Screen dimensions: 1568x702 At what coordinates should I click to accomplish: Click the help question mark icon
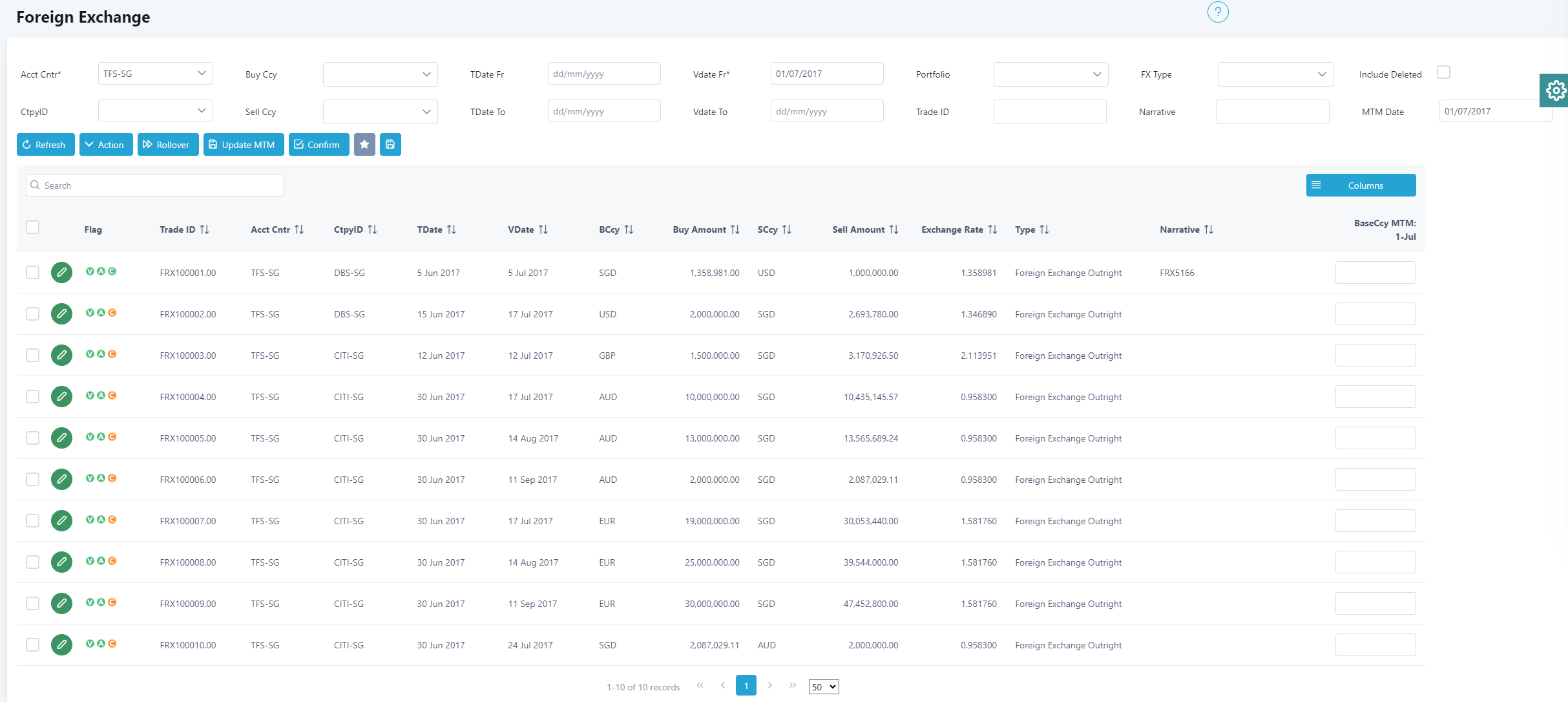point(1217,12)
